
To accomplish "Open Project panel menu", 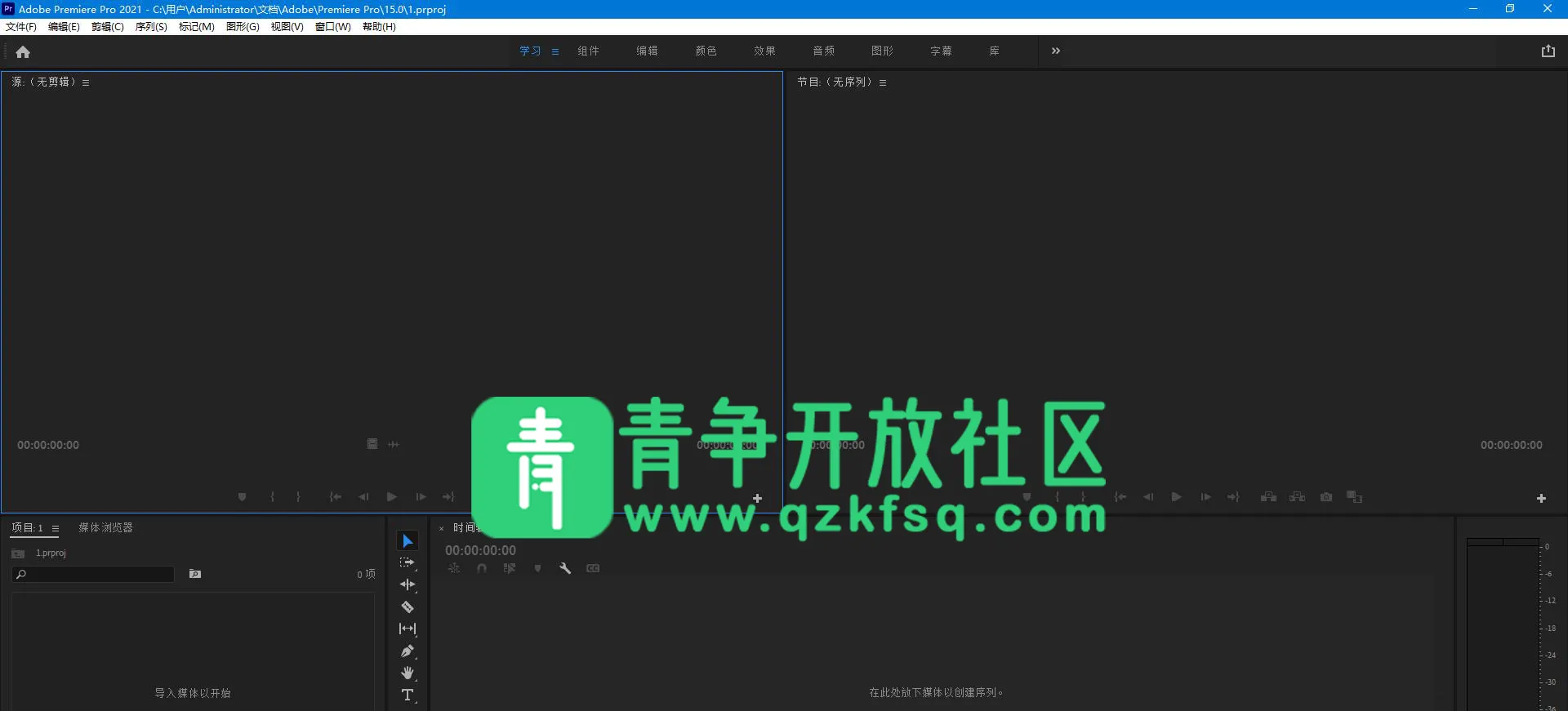I will [x=56, y=528].
